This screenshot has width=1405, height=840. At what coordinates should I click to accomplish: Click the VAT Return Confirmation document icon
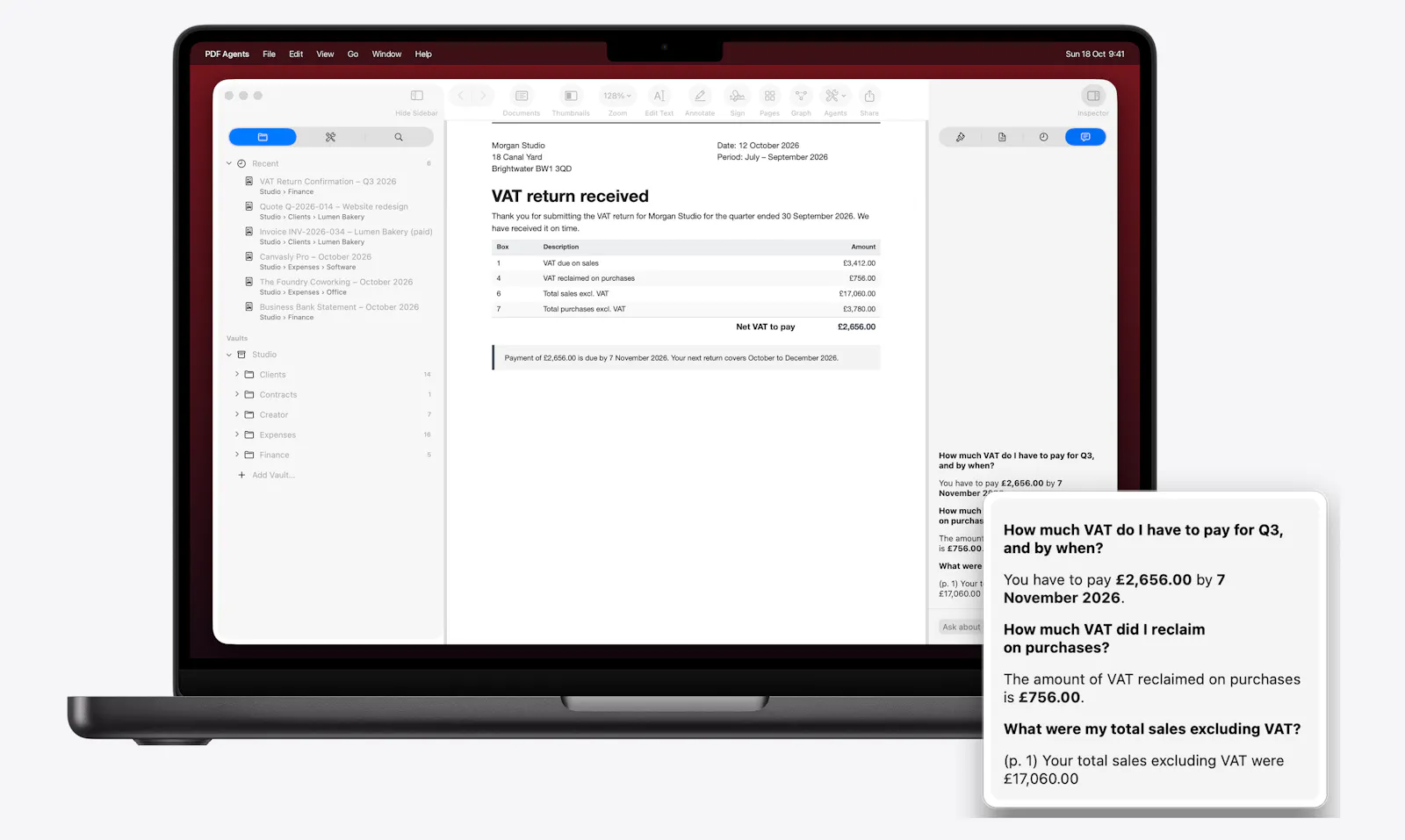249,181
